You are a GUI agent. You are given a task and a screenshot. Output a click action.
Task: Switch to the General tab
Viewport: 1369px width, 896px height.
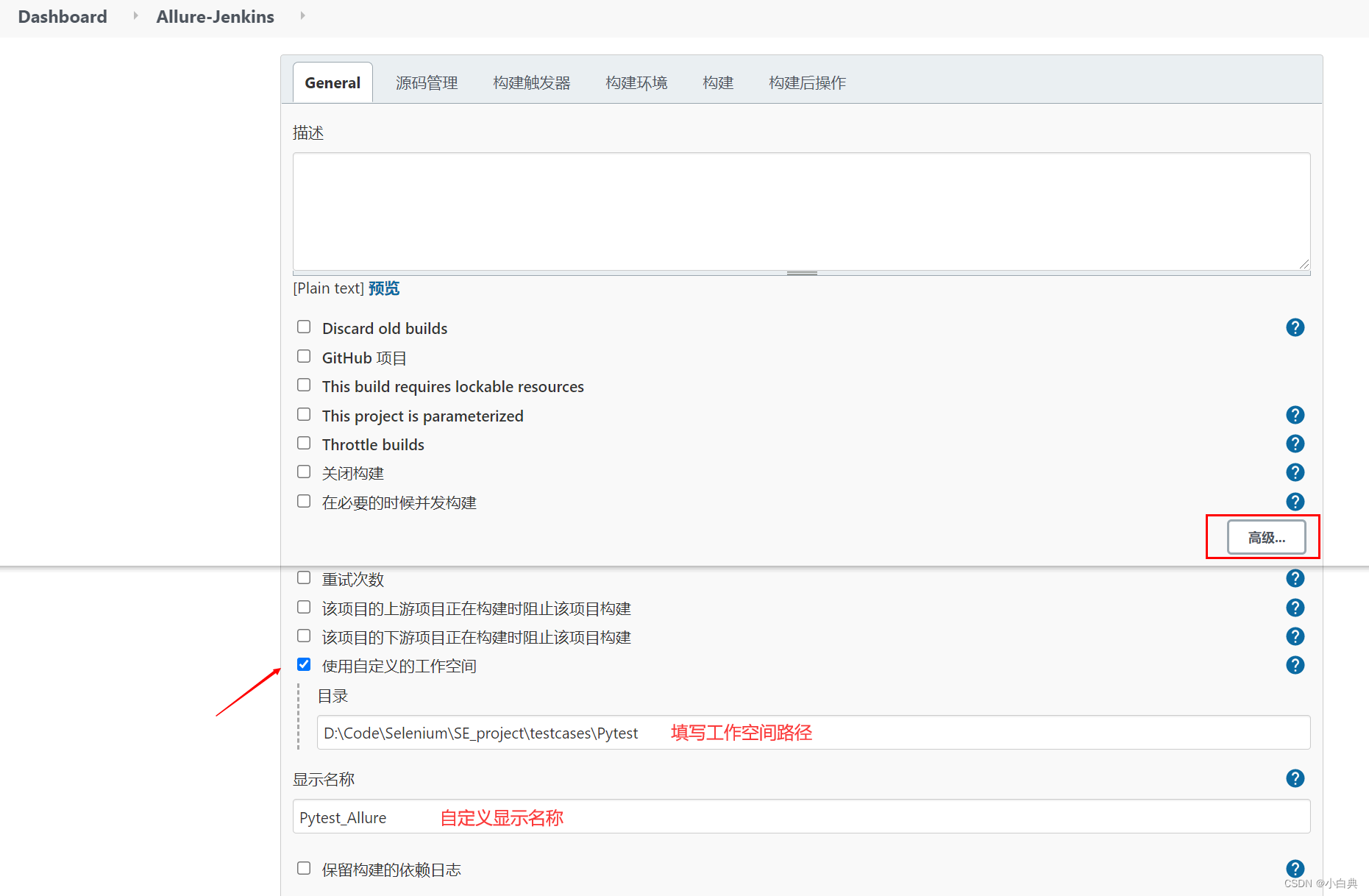click(333, 82)
